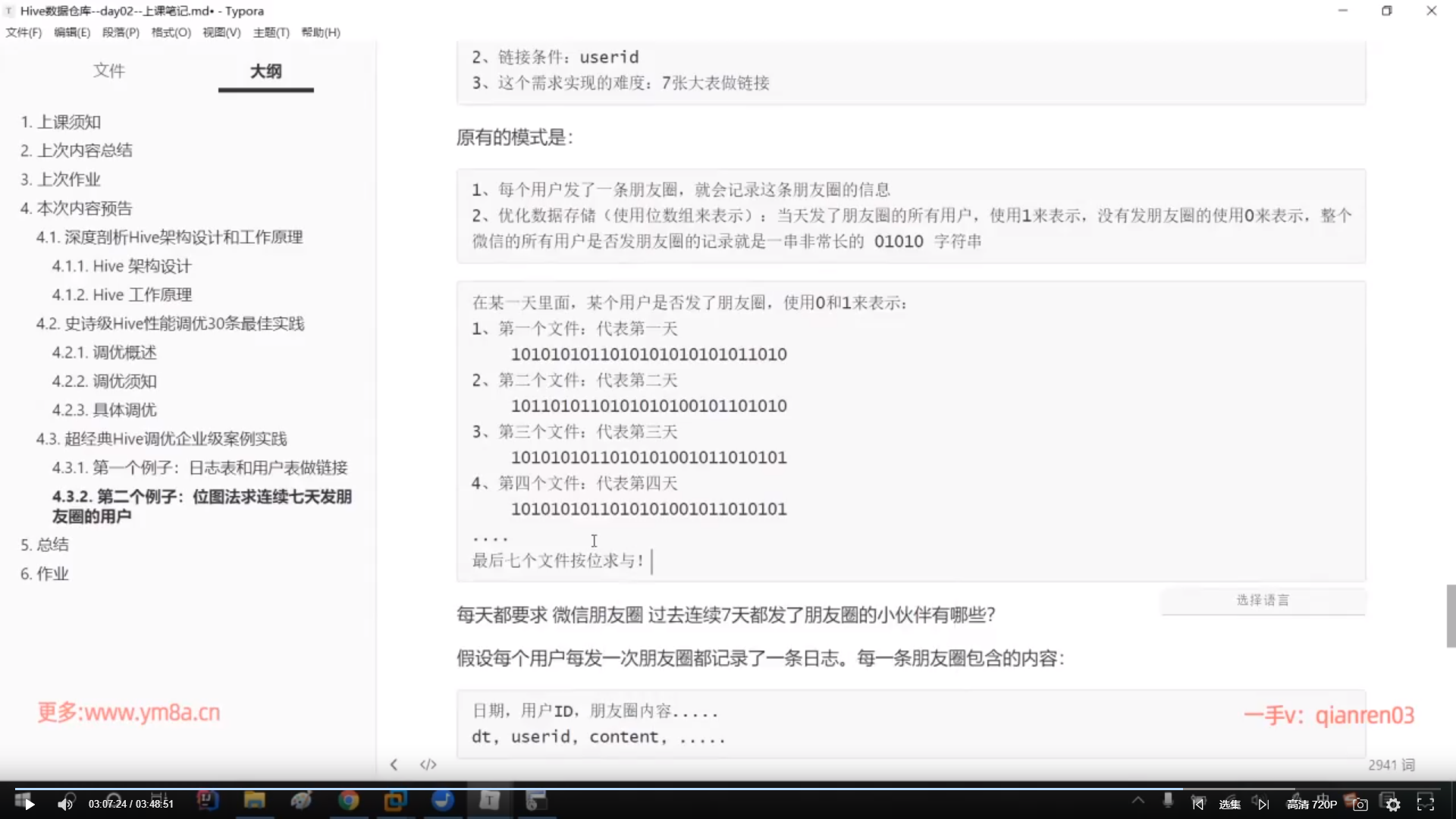Image resolution: width=1456 pixels, height=819 pixels.
Task: Click the 2941 词 word count
Action: click(1391, 764)
